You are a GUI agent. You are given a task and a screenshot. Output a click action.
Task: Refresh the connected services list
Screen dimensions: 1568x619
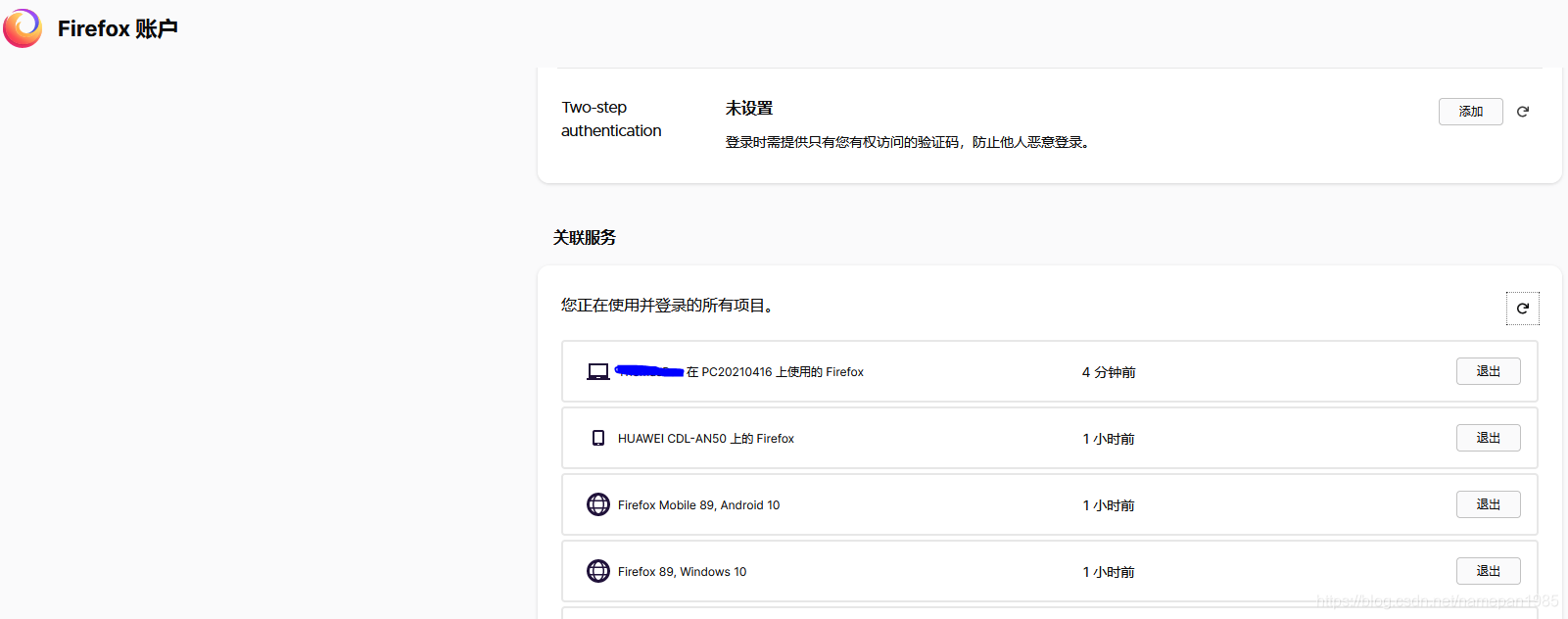click(1523, 309)
